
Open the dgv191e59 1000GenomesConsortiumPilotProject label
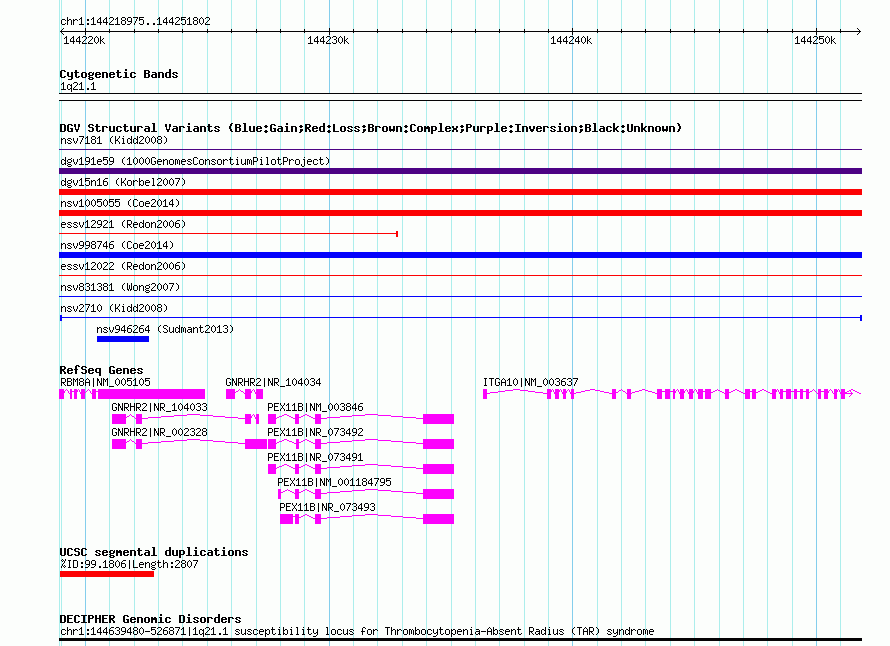click(x=195, y=161)
